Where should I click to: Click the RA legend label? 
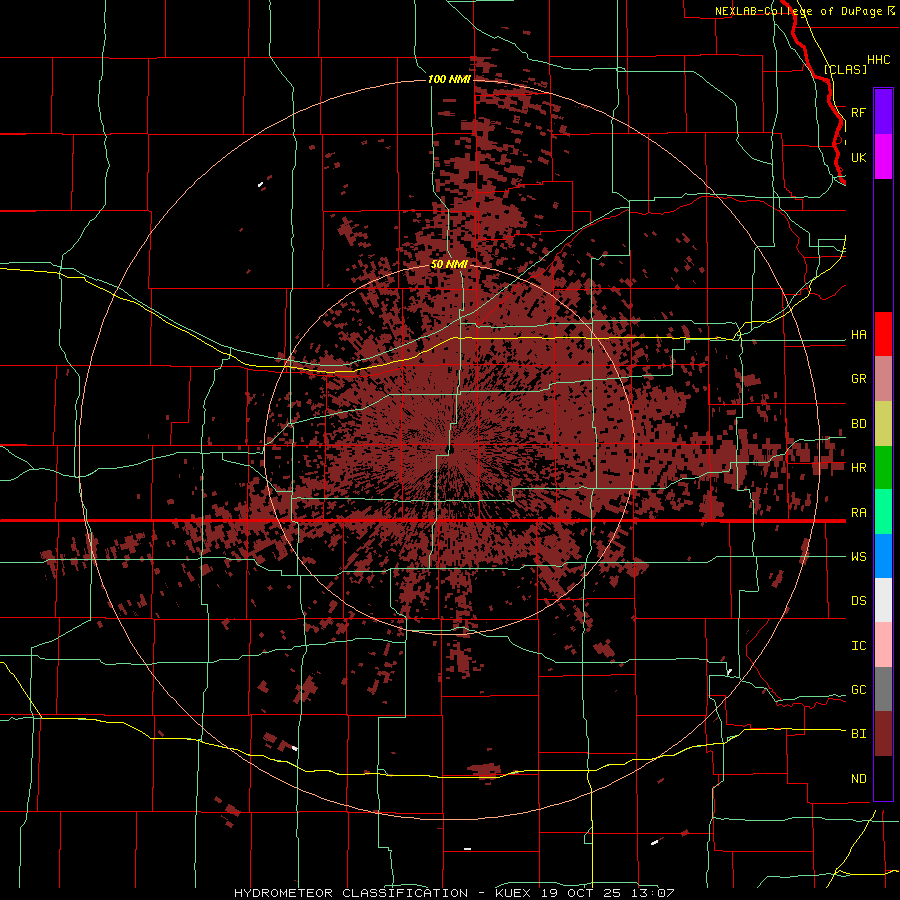pos(858,513)
